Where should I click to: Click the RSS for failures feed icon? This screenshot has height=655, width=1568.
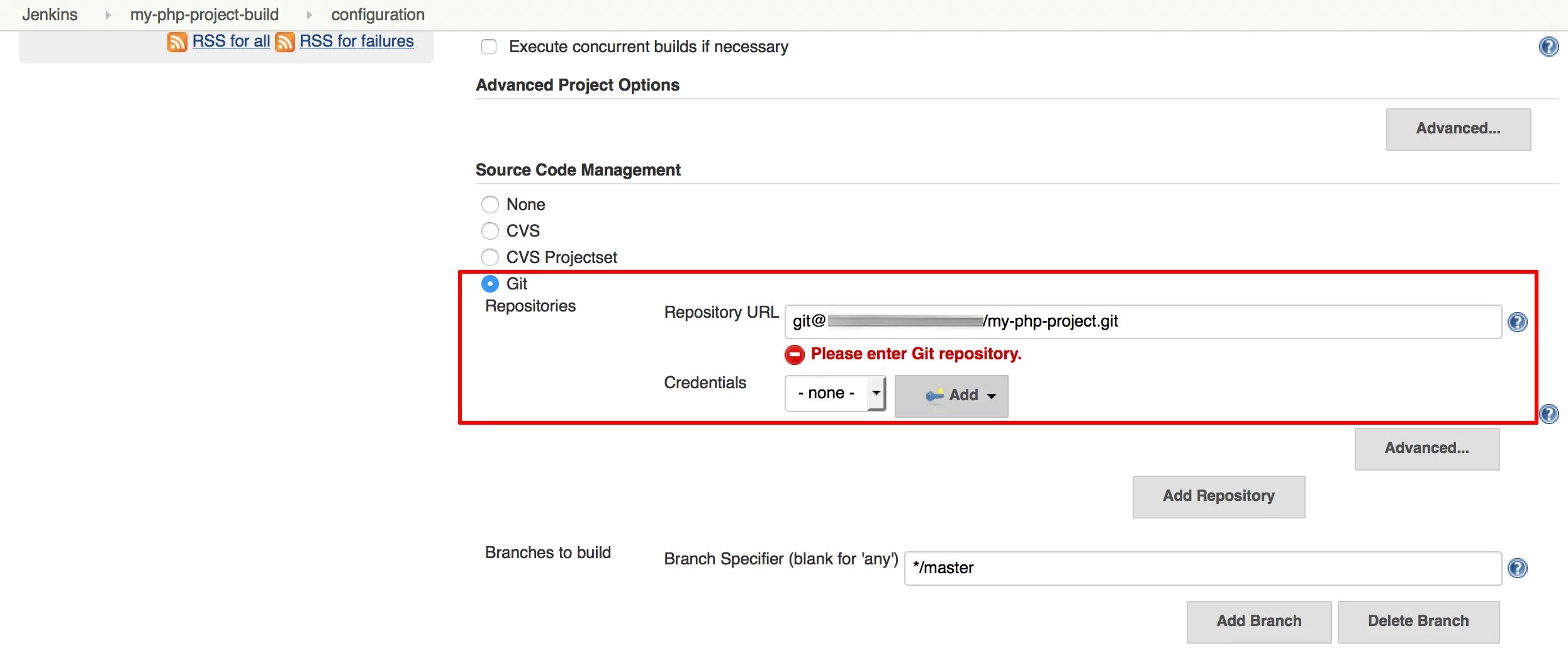click(x=285, y=42)
